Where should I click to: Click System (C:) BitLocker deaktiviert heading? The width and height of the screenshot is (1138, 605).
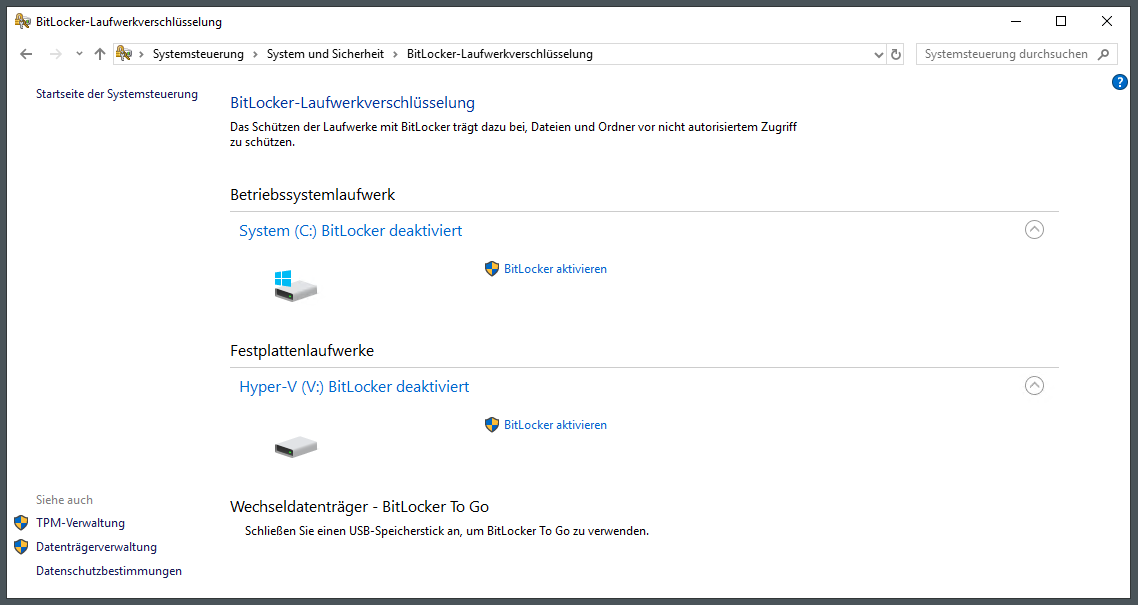[351, 231]
